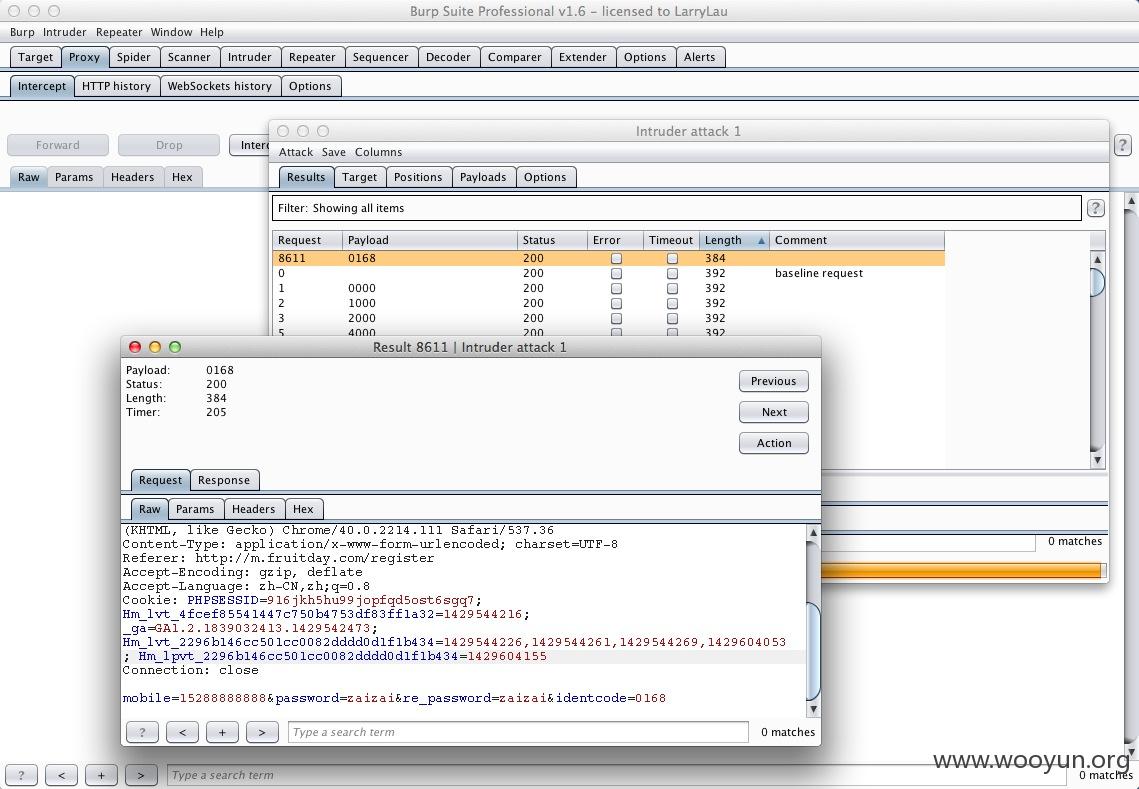
Task: Open the Hex tab in Result 8611 window
Action: coord(303,509)
